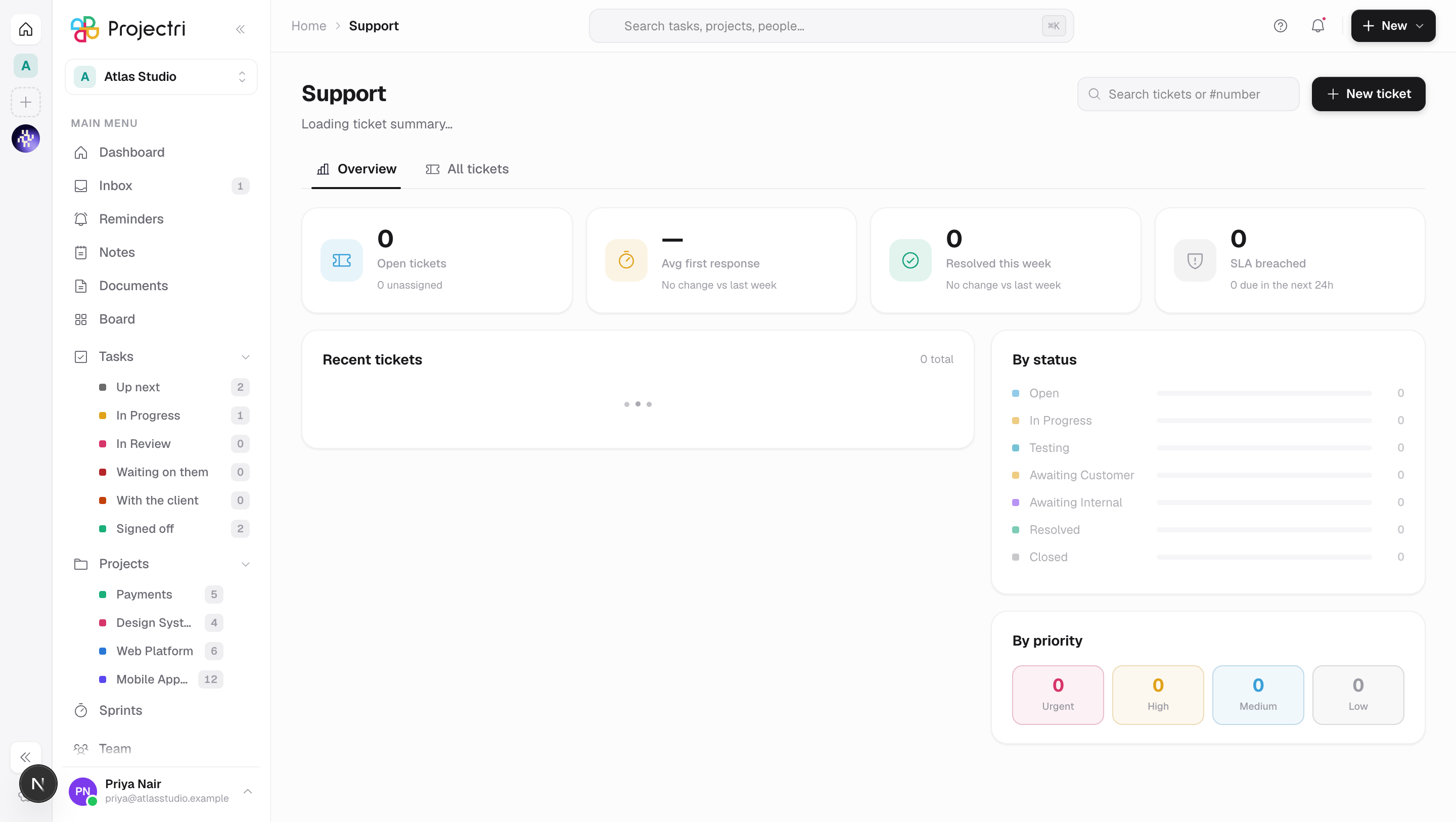Viewport: 1456px width, 822px height.
Task: Open Reminders from main menu
Action: [161, 219]
